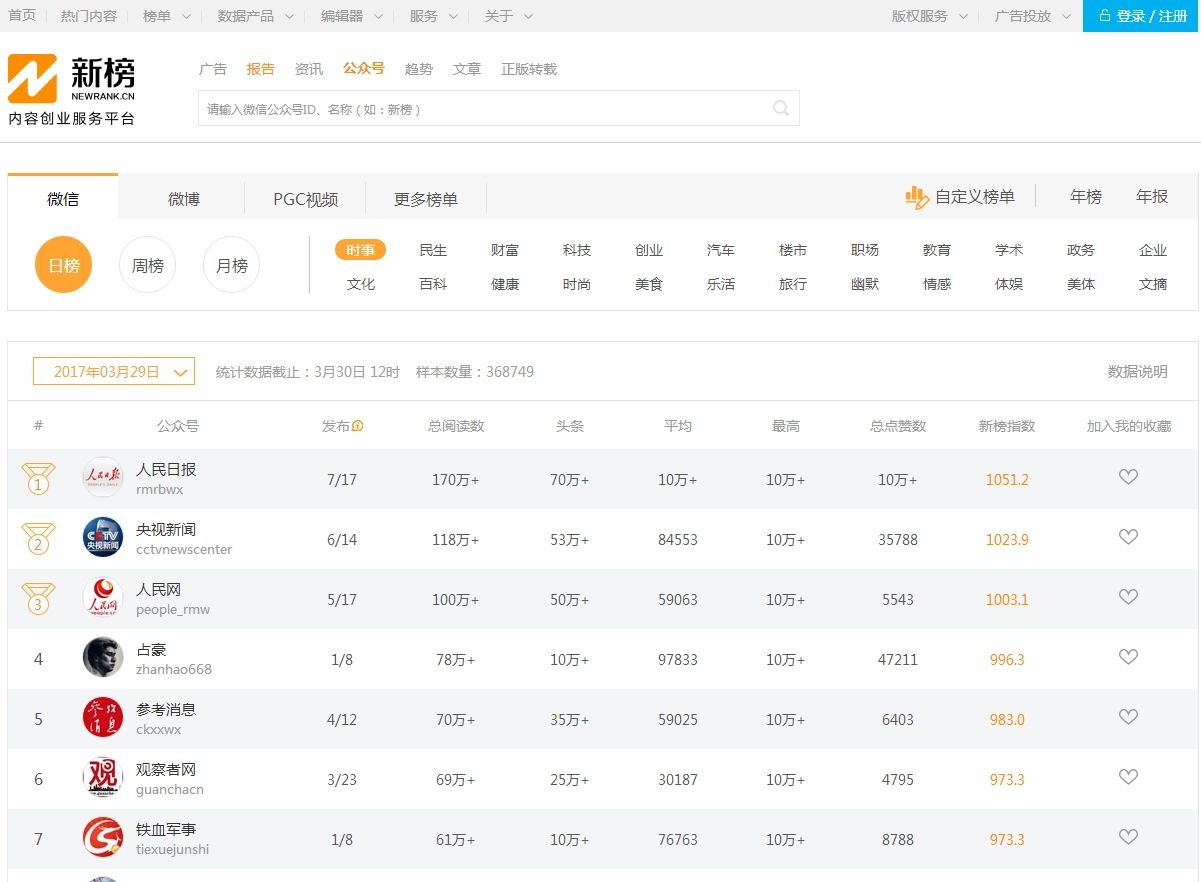Screen dimensions: 1201x882
Task: Switch to the PGC视频 tab
Action: (306, 199)
